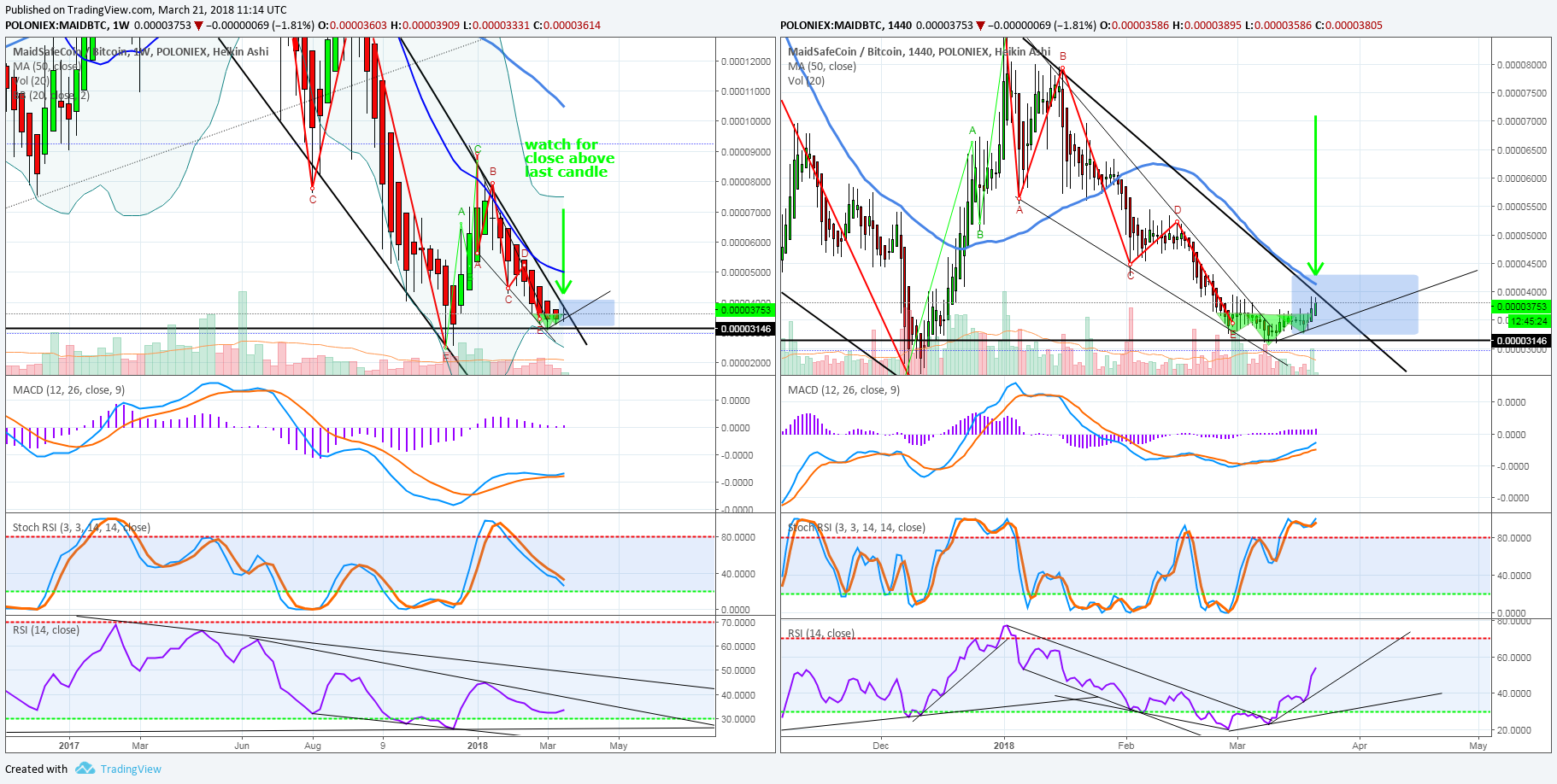Click the May label on weekly time axis
Image resolution: width=1557 pixels, height=784 pixels.
(619, 746)
